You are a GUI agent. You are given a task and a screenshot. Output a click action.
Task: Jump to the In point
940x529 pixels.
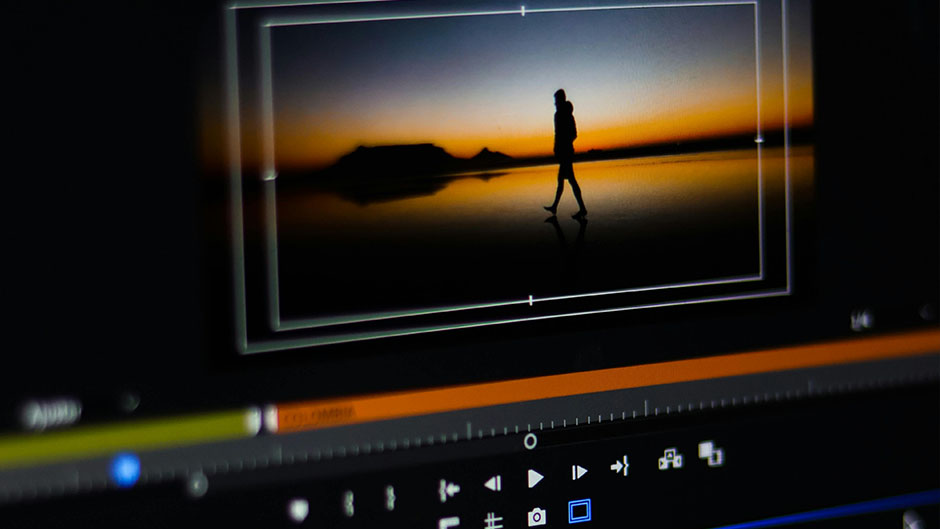coord(449,489)
